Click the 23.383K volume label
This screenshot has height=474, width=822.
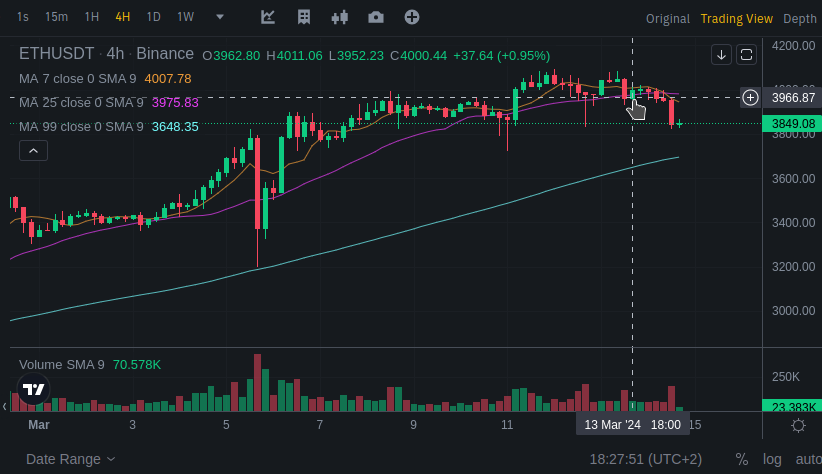pyautogui.click(x=793, y=406)
